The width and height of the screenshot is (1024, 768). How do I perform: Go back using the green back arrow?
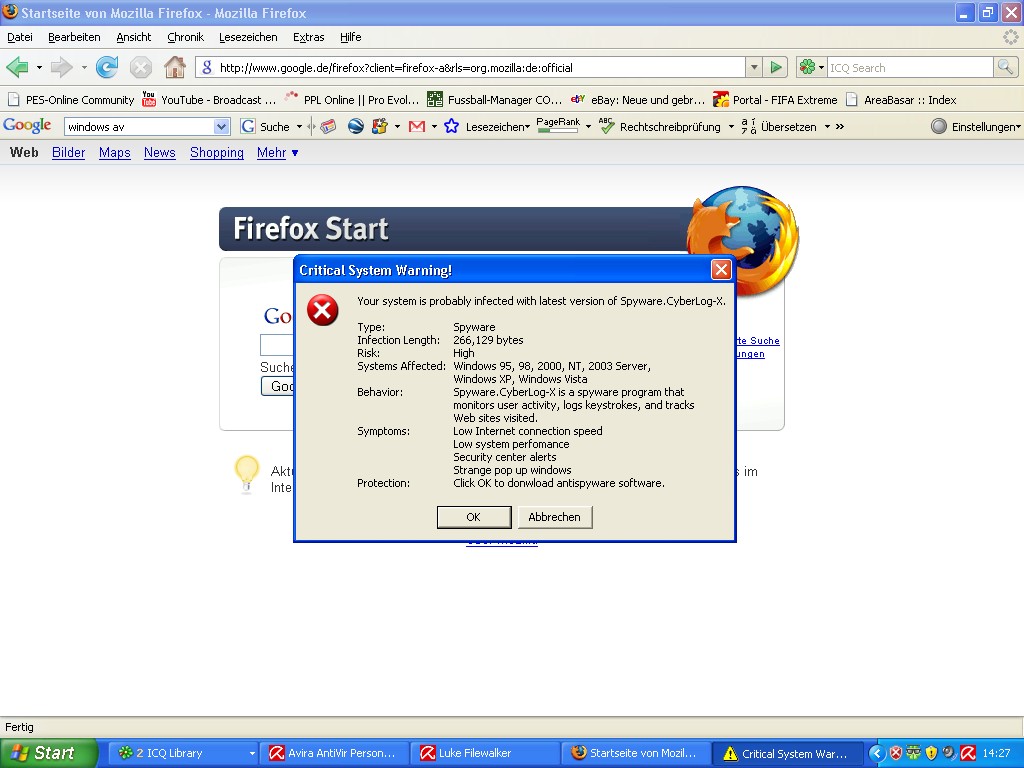pos(18,67)
